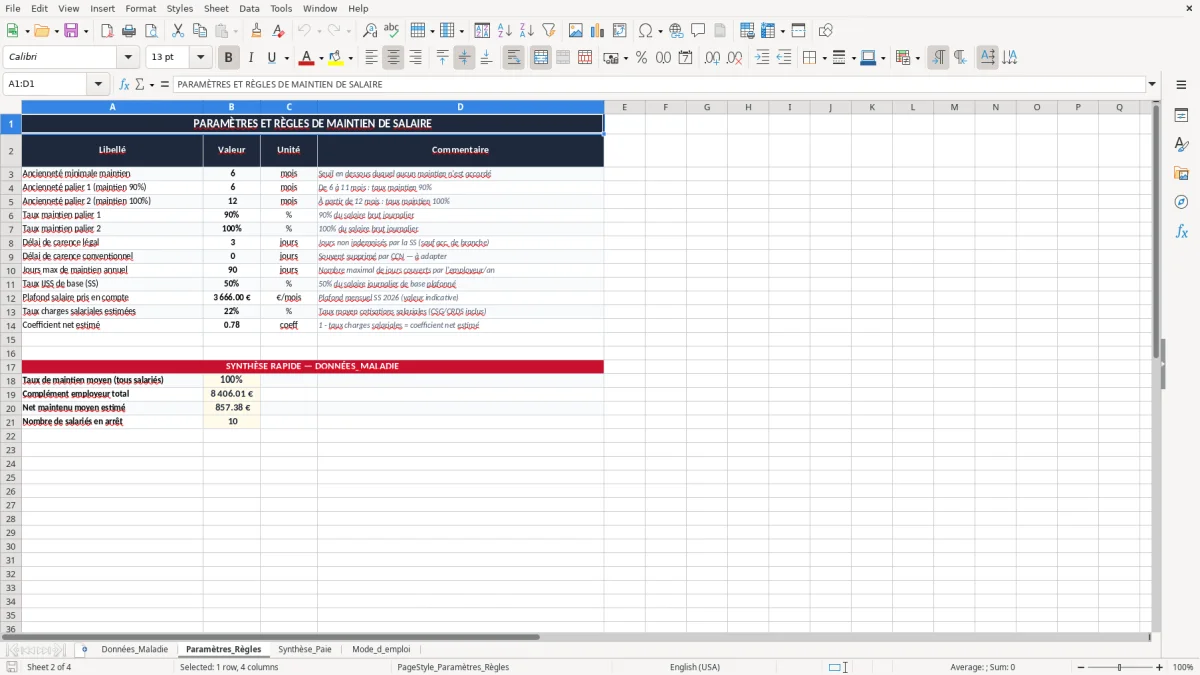Viewport: 1200px width, 675px height.
Task: Open the Font Size dropdown arrow
Action: pyautogui.click(x=201, y=58)
